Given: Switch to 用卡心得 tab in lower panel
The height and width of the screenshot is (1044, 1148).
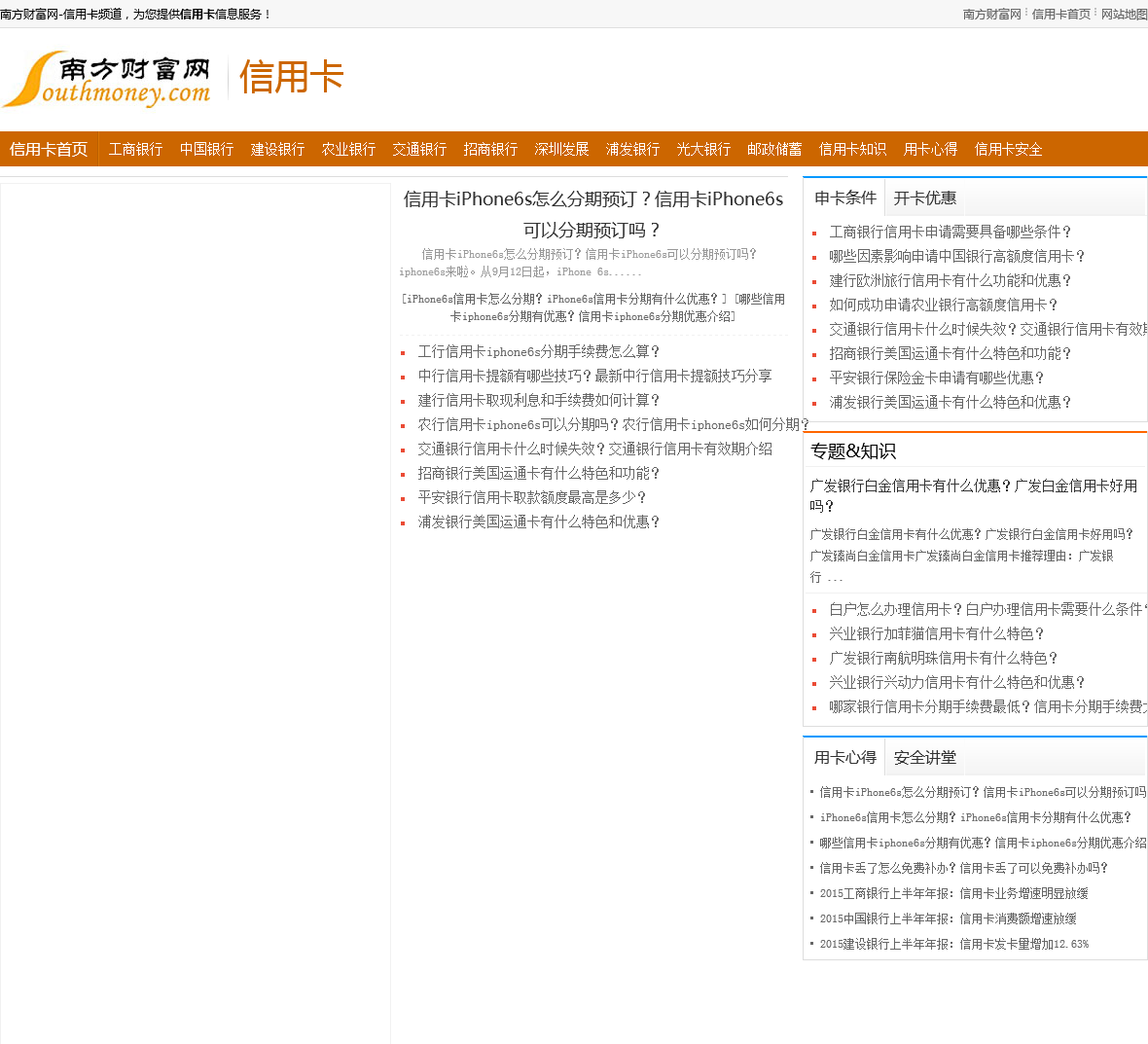Looking at the screenshot, I should click(844, 757).
